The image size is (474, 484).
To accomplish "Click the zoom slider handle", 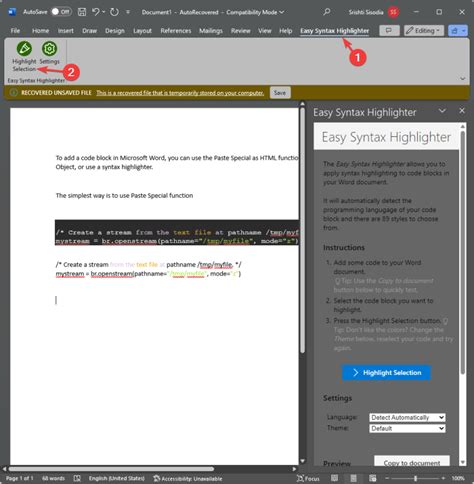I will point(415,478).
